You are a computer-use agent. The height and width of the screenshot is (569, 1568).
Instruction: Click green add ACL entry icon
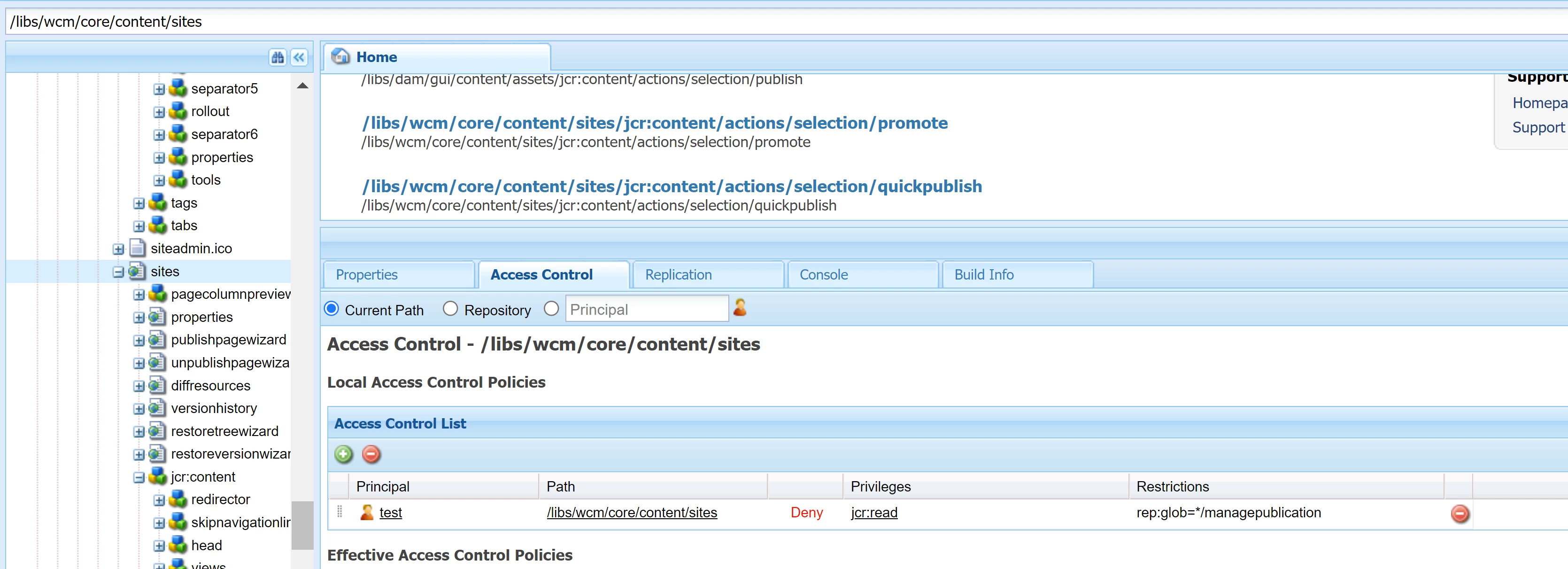343,454
